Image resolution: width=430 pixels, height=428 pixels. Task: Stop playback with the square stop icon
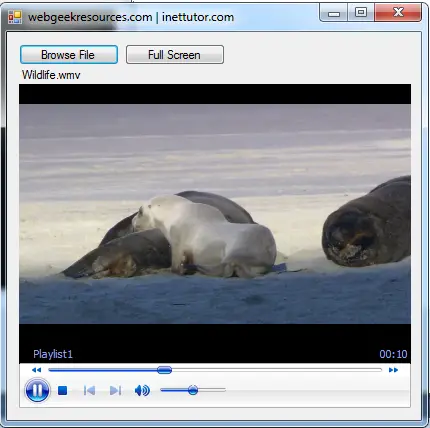pyautogui.click(x=62, y=390)
